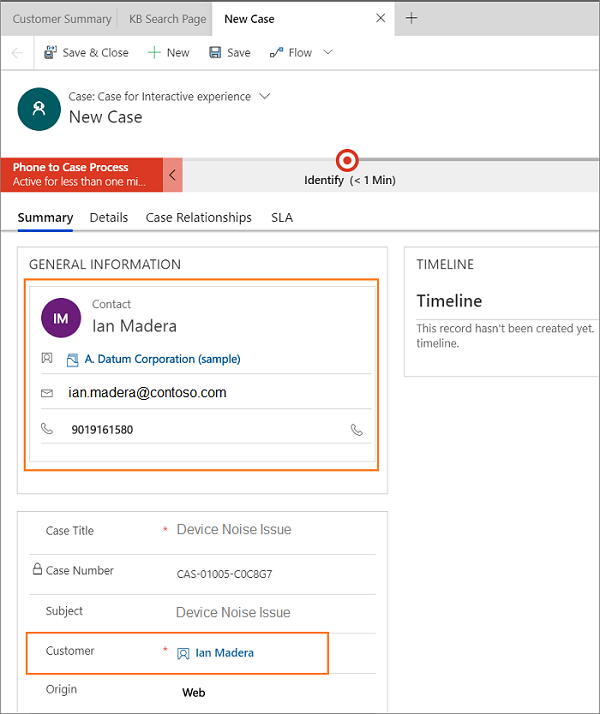Select the Identify stage marker
This screenshot has height=714, width=600.
point(347,160)
